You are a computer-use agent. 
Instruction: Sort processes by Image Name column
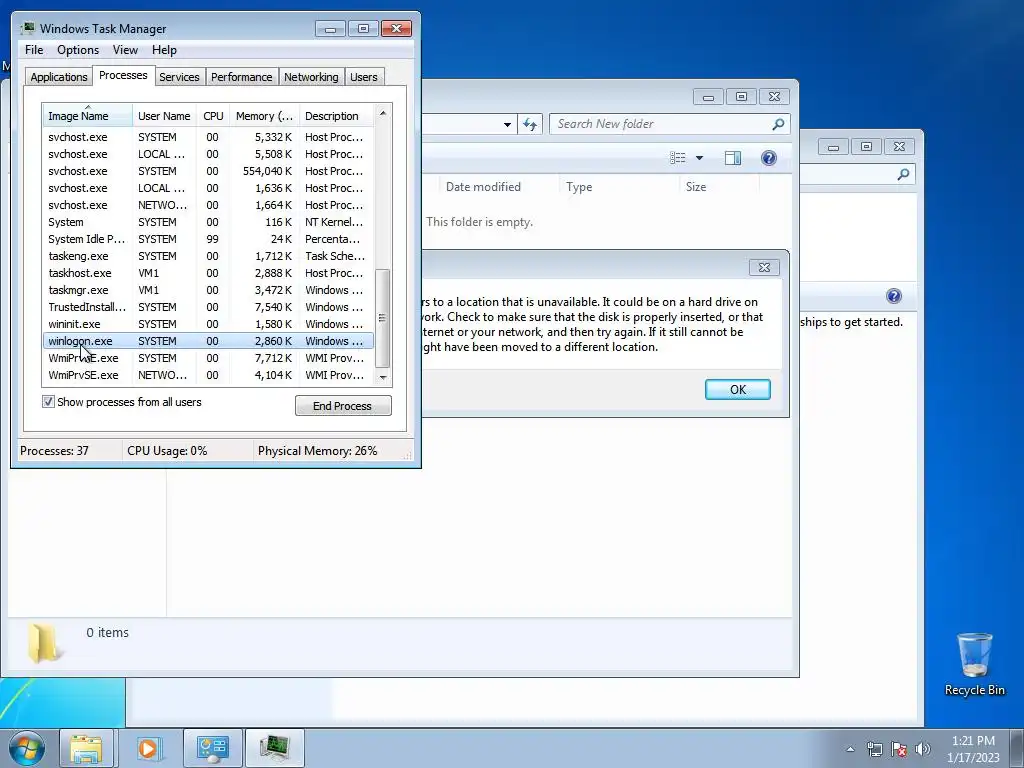[88, 116]
